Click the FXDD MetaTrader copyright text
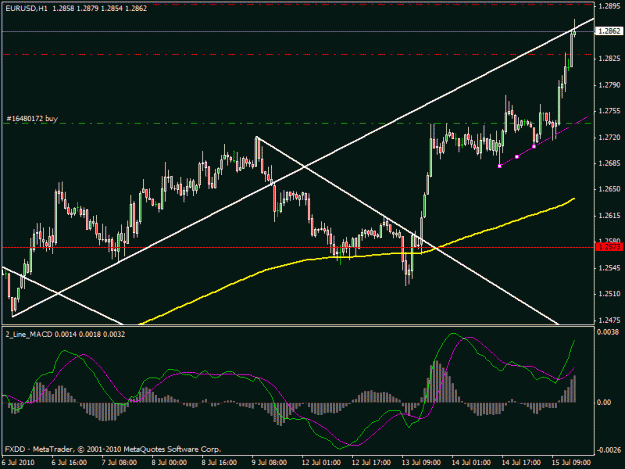Screen dimensions: 625x469 coord(113,449)
